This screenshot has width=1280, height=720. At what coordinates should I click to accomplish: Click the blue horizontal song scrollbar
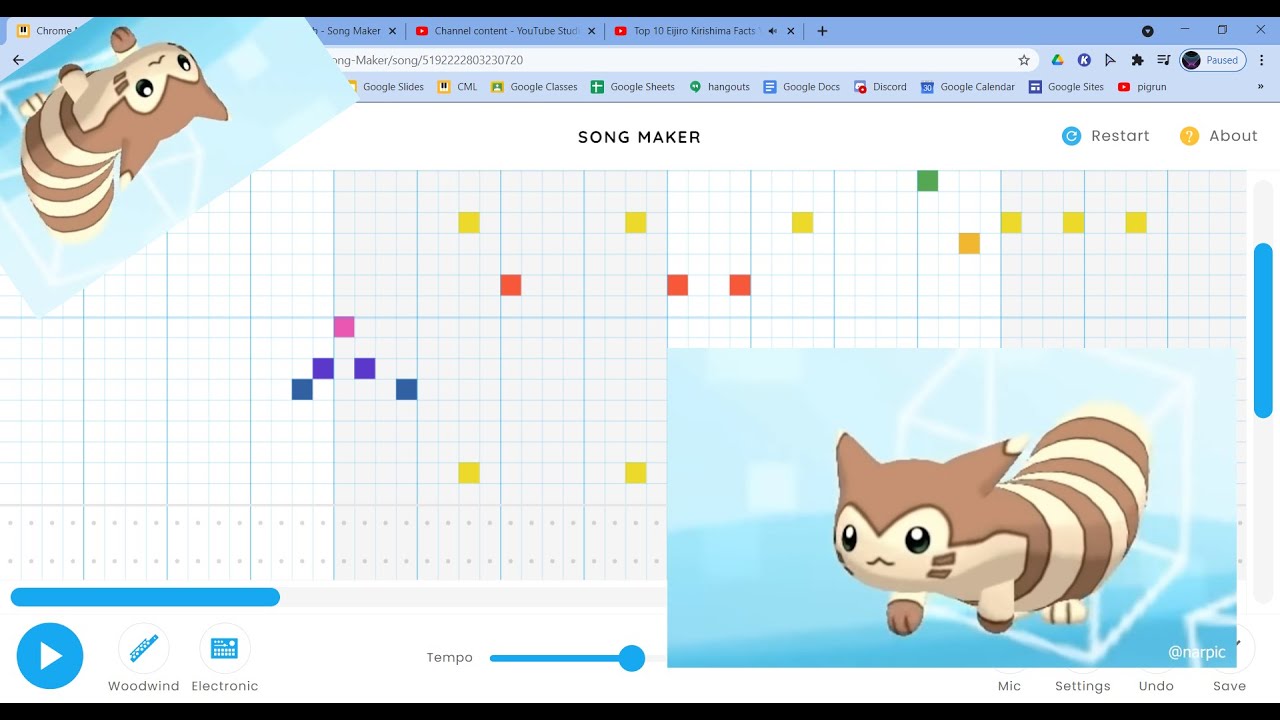click(145, 597)
